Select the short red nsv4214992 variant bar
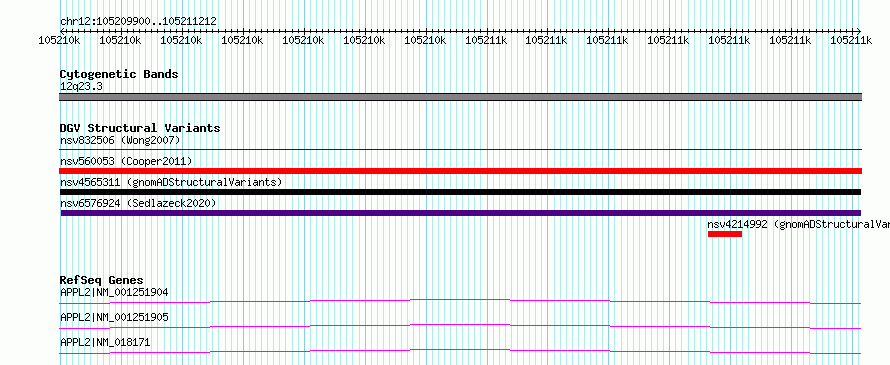890x365 pixels. coord(725,234)
